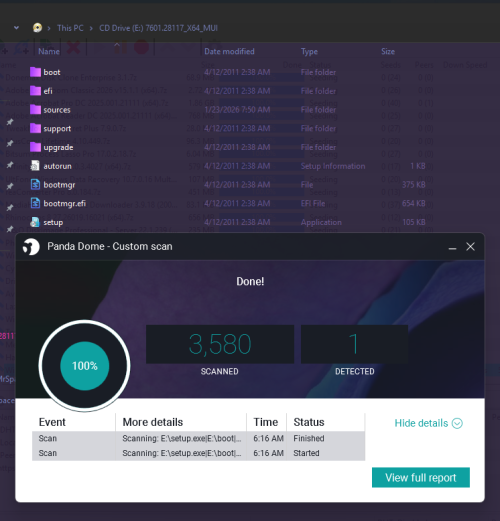The width and height of the screenshot is (500, 521).
Task: Click the 'Setup Information' type of autorun
Action: coord(333,166)
